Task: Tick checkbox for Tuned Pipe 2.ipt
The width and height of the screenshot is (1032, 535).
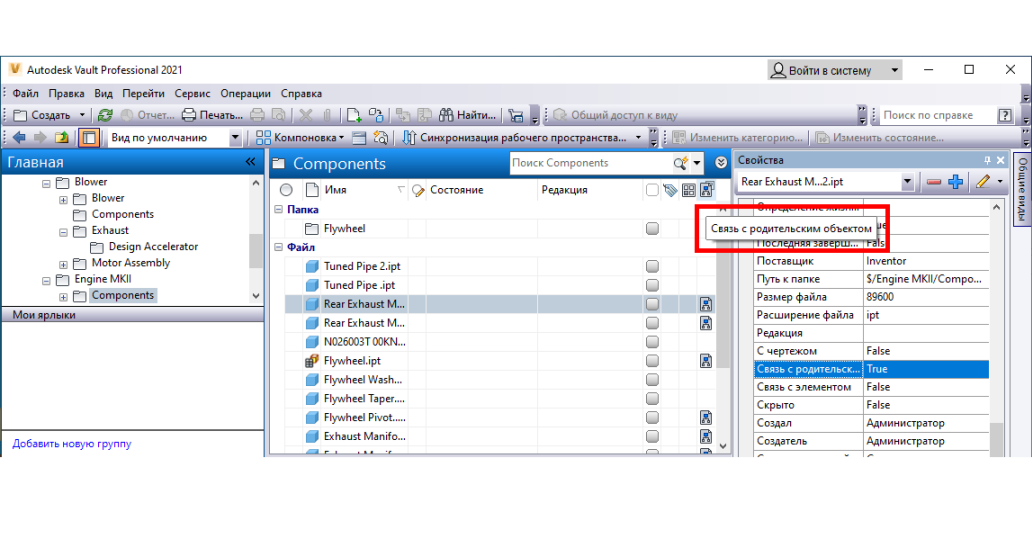Action: (x=652, y=267)
